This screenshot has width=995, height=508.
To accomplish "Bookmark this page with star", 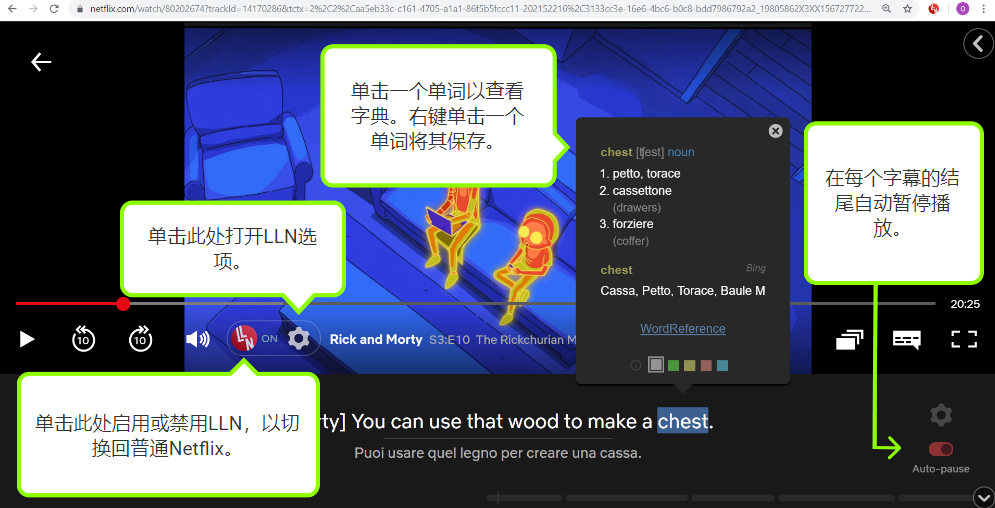I will pos(907,9).
